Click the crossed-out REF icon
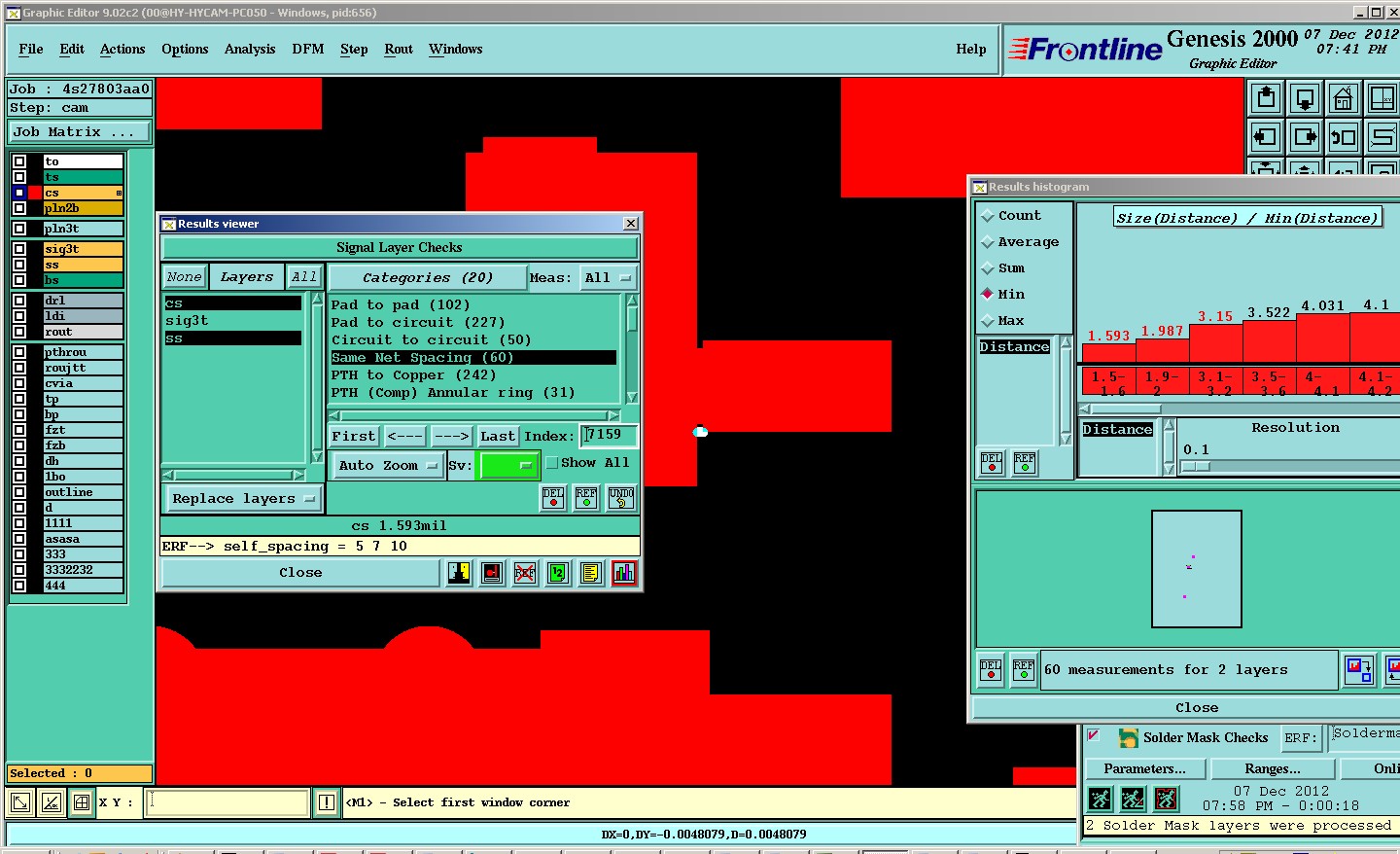 click(x=525, y=573)
